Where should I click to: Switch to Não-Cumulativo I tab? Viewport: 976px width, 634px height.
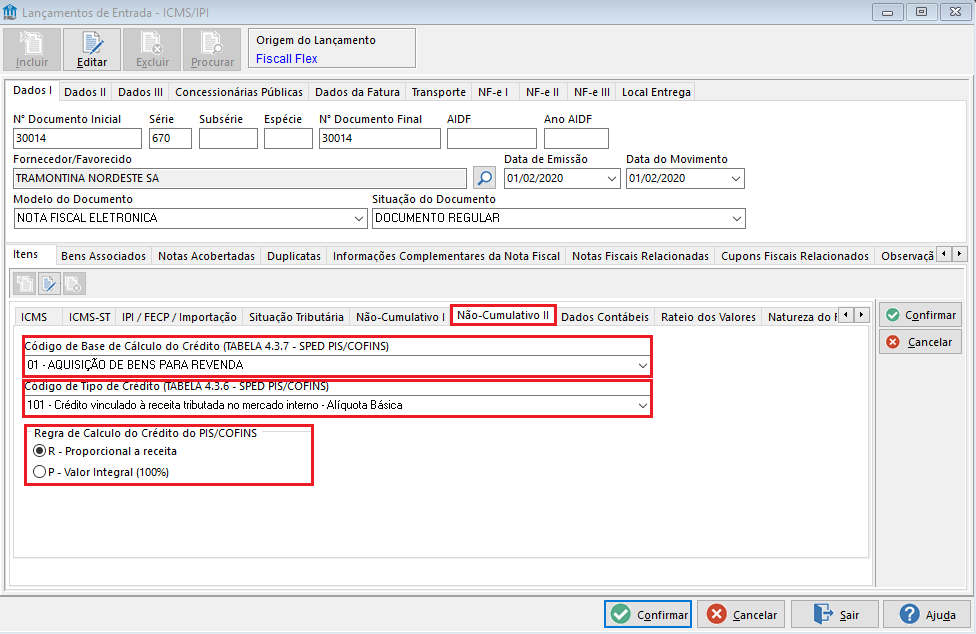point(400,317)
